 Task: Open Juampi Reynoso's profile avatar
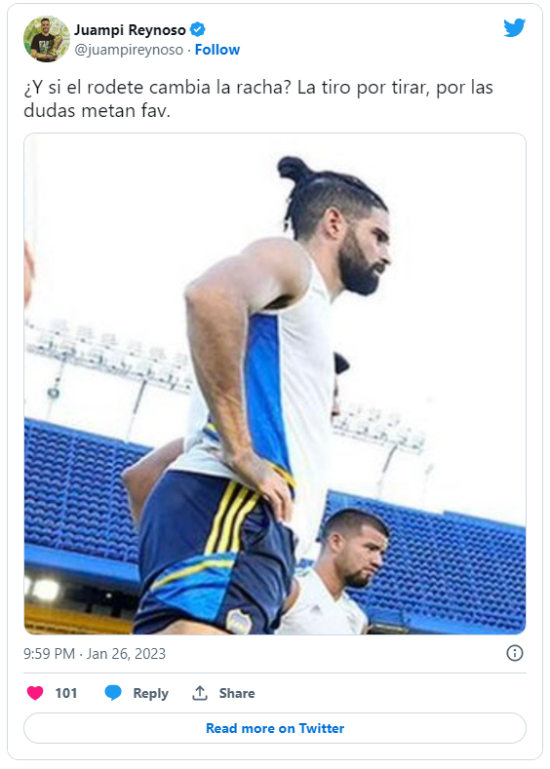pos(47,39)
